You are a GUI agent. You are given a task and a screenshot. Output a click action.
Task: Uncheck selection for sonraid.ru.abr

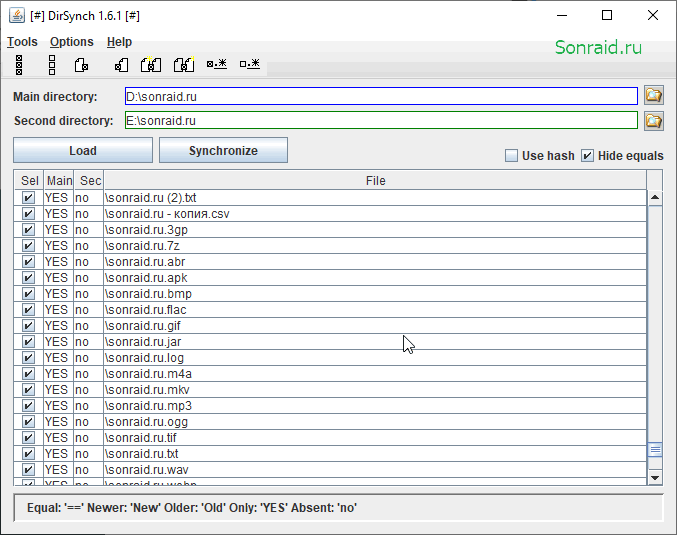[28, 262]
